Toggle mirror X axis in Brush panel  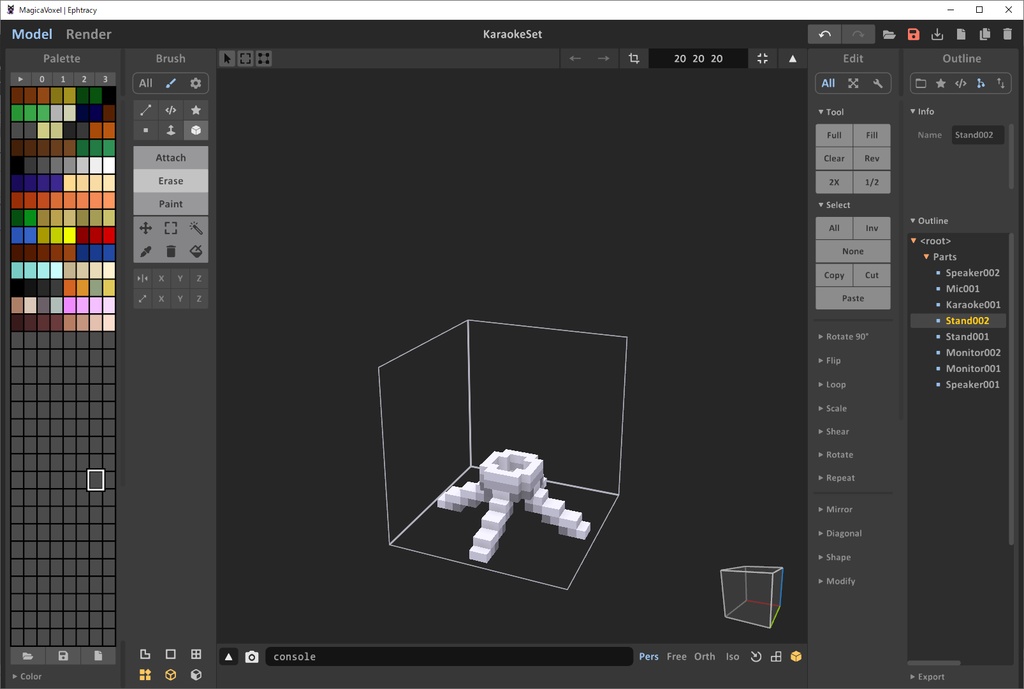161,278
